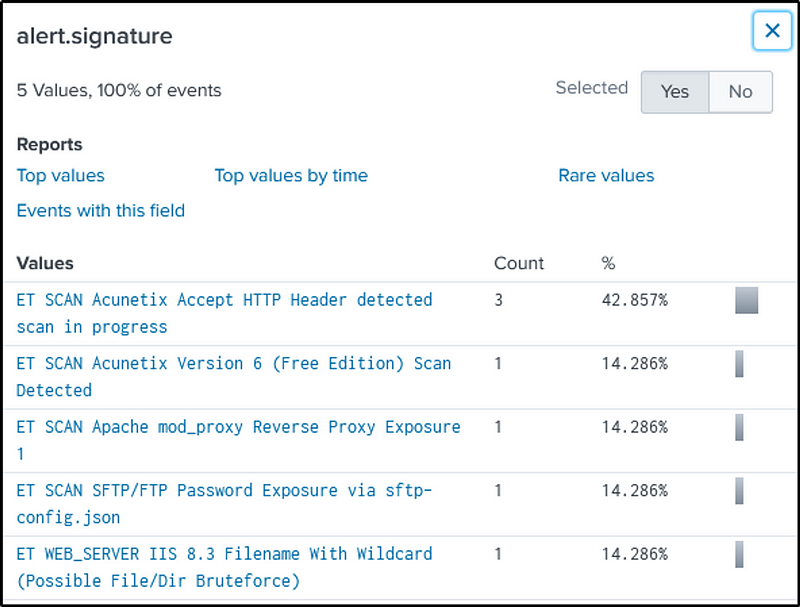This screenshot has width=800, height=607.
Task: Filter by Acunetix Accept HTTP Header signature
Action: pos(224,300)
